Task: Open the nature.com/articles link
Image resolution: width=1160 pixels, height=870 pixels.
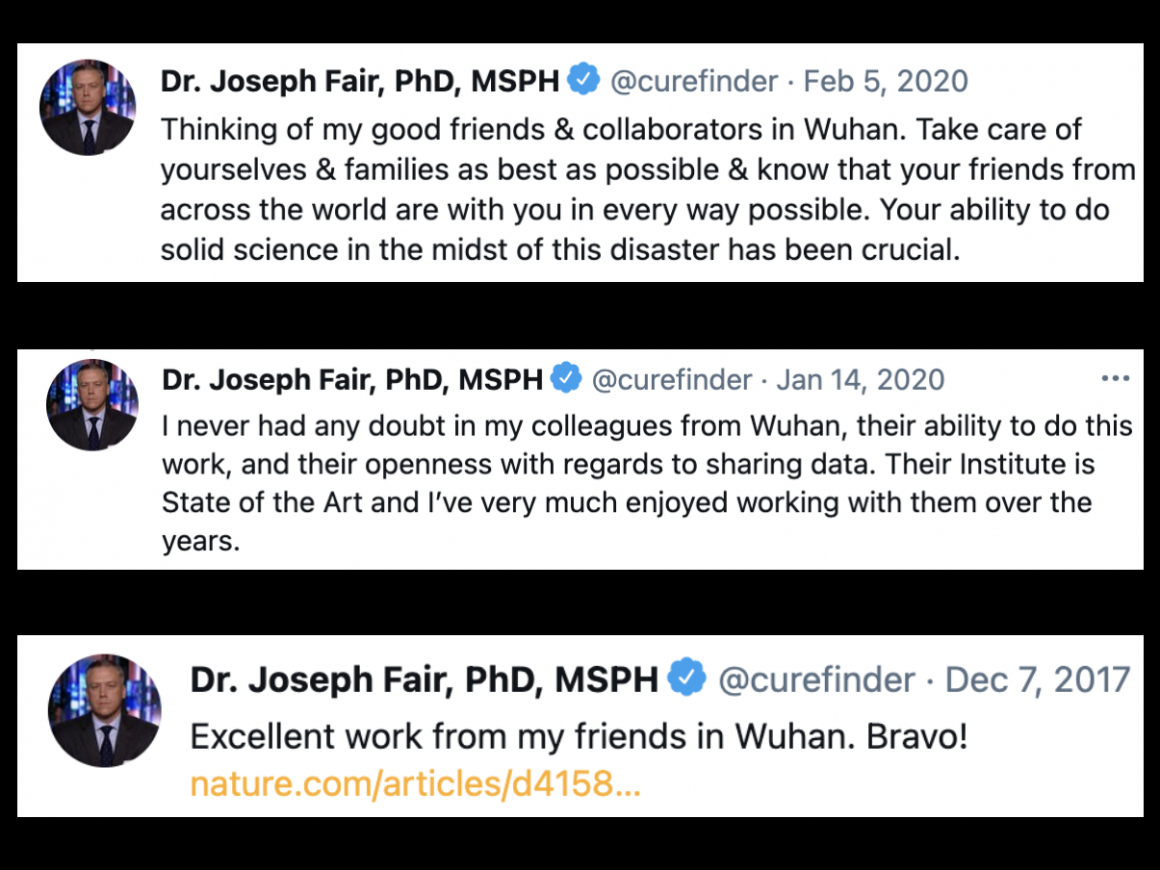Action: pos(415,784)
